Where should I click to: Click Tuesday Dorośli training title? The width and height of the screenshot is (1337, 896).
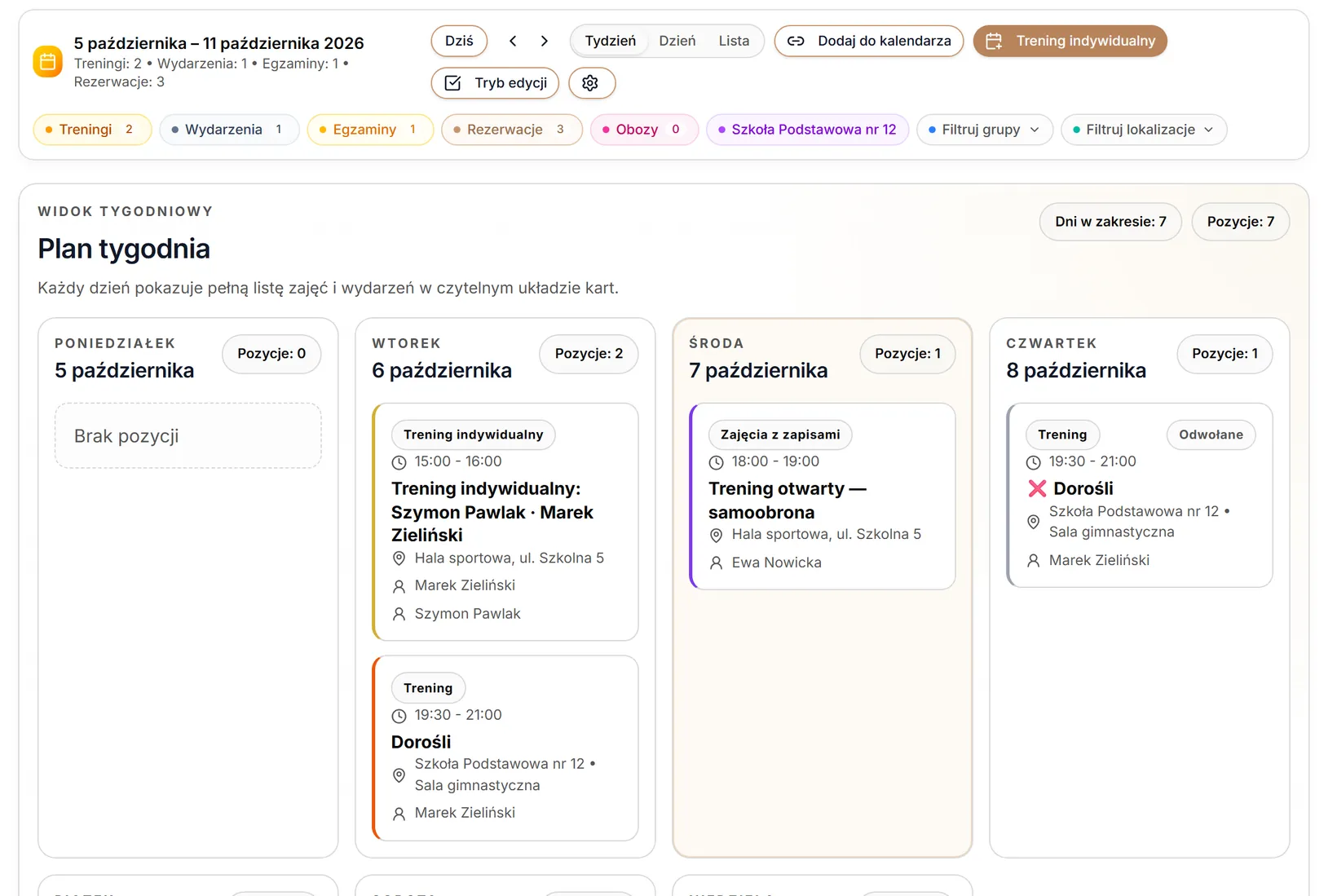tap(421, 742)
